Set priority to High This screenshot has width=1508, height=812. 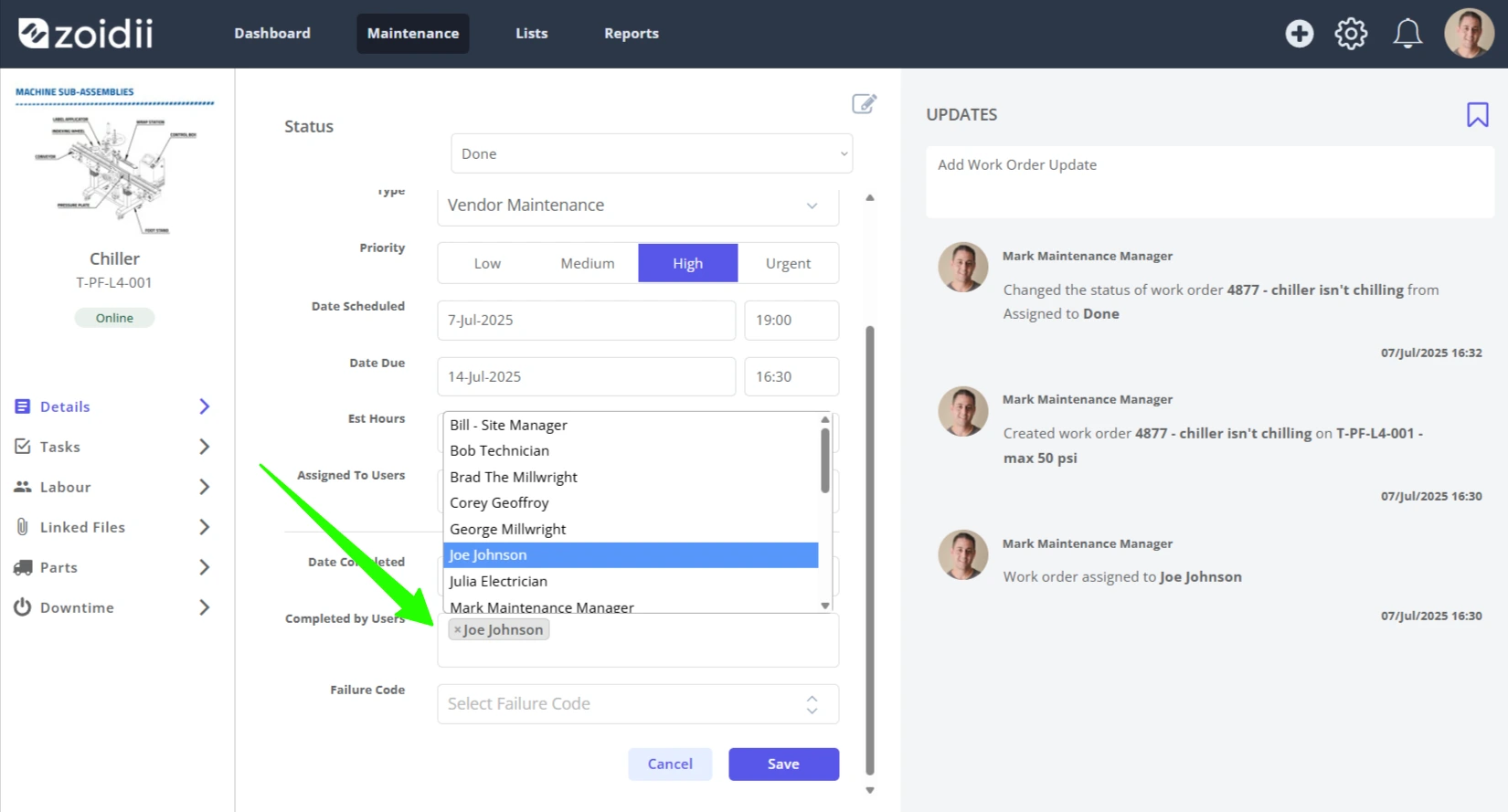pos(688,263)
